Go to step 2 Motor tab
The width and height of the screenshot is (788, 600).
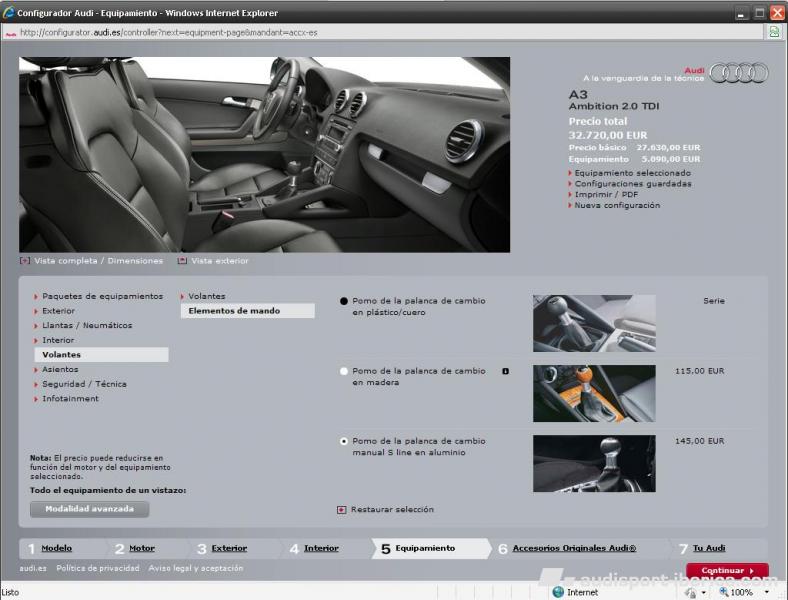(141, 548)
